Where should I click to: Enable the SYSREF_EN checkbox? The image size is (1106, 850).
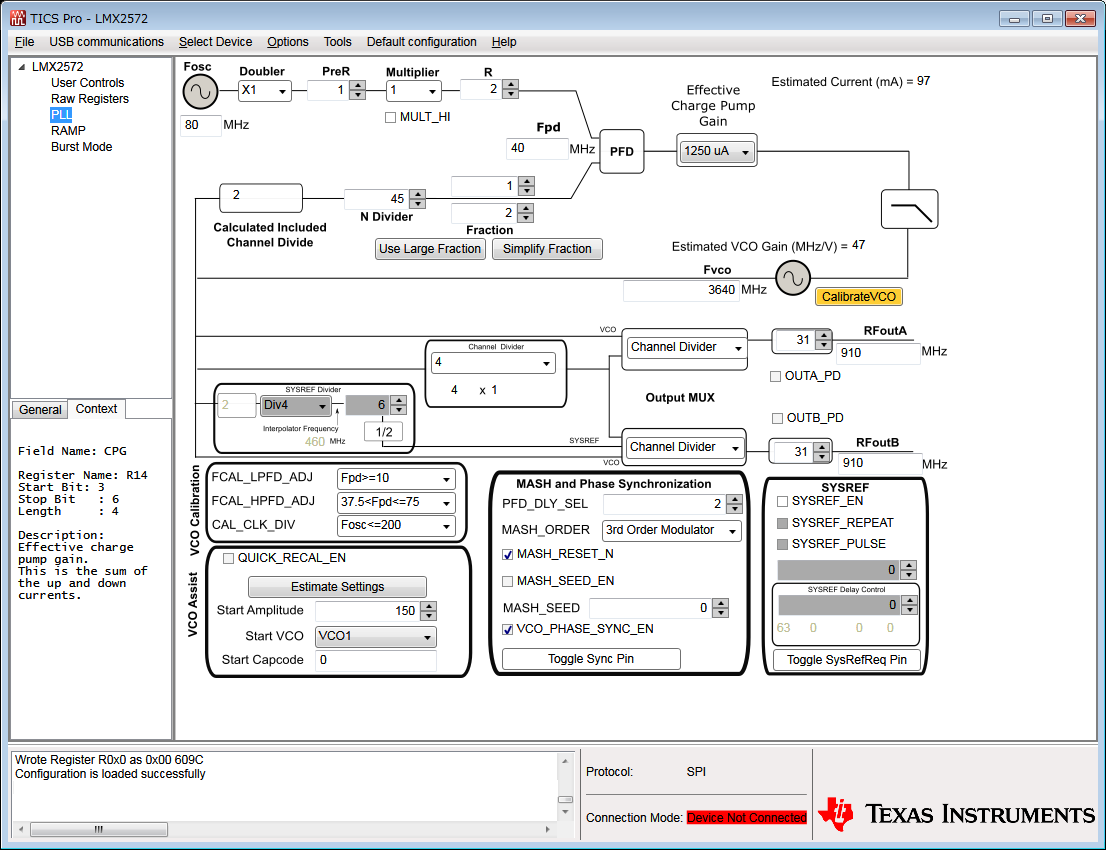[782, 502]
